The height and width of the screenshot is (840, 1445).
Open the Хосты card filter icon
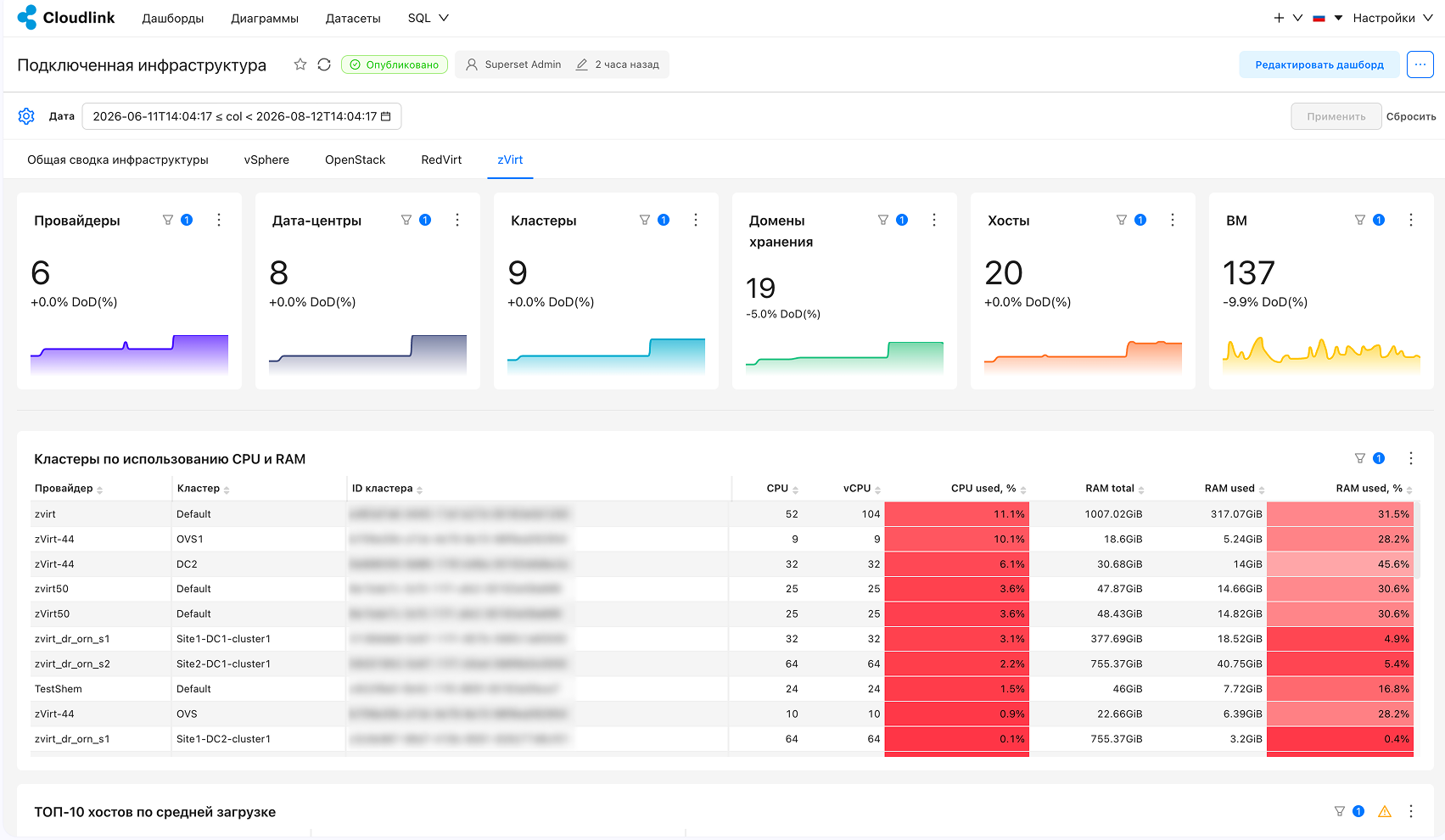point(1122,220)
